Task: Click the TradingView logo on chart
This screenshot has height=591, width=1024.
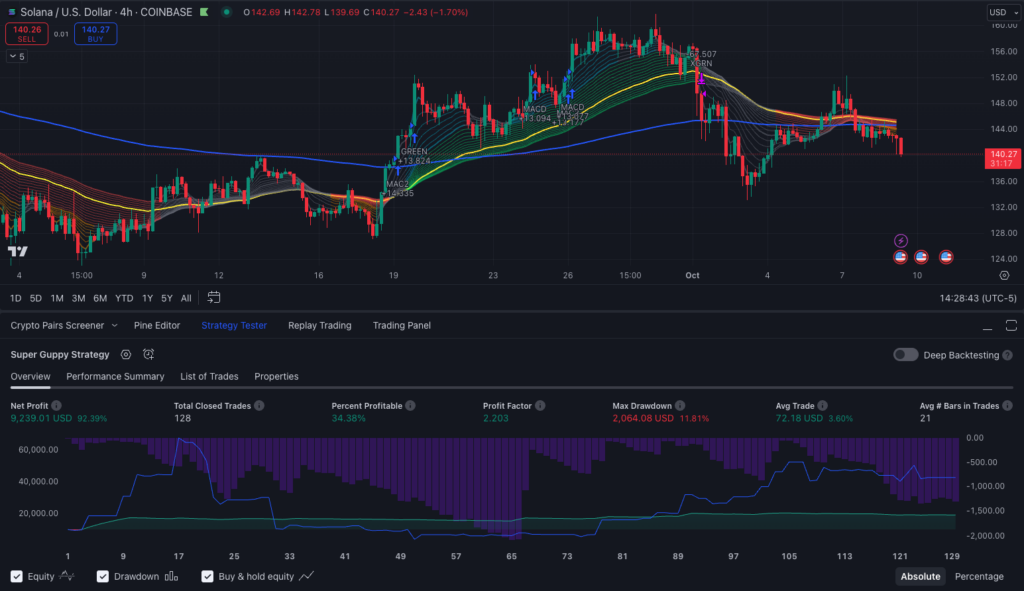Action: (x=18, y=251)
